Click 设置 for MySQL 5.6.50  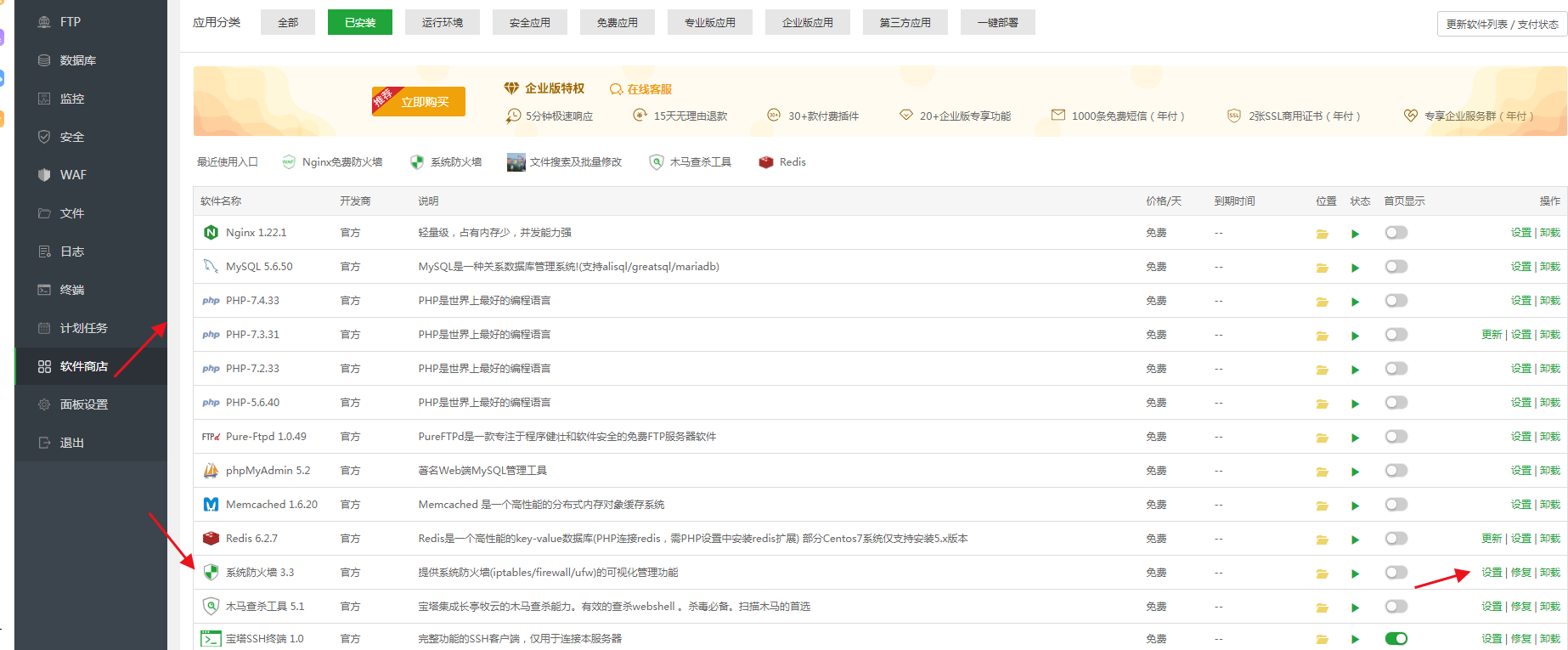[1521, 267]
